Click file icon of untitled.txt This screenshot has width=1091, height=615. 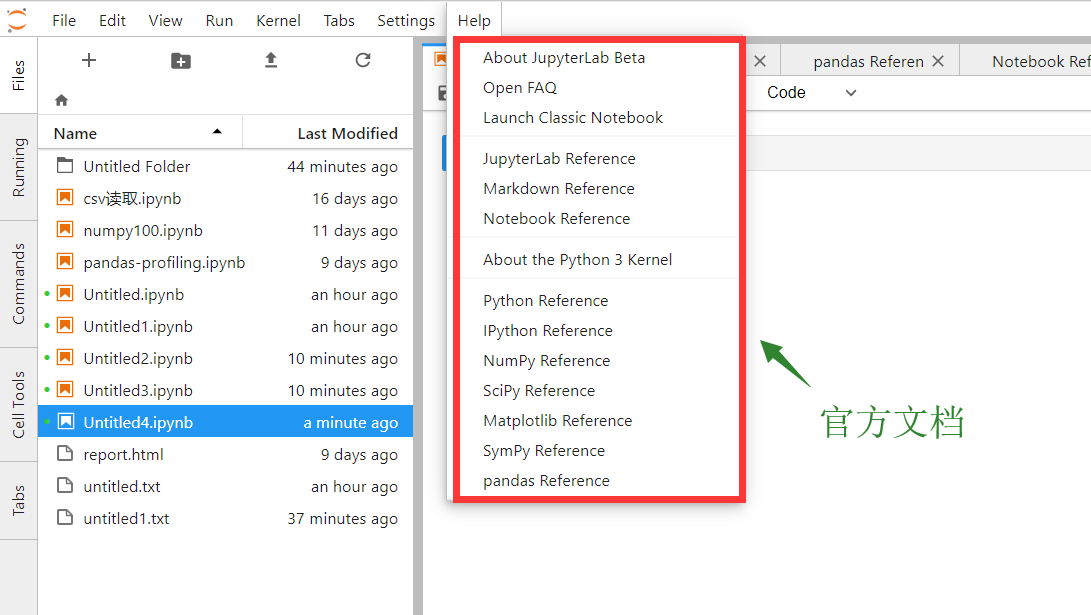coord(65,486)
